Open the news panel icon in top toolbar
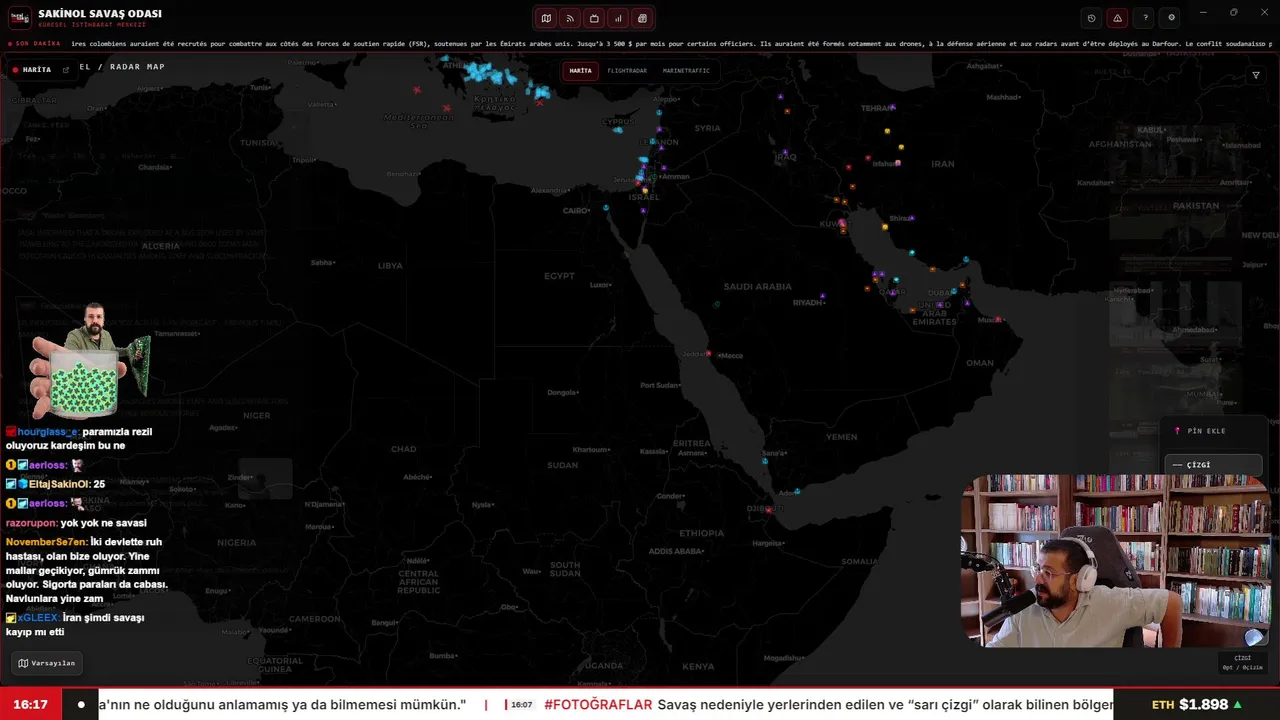Image resolution: width=1280 pixels, height=720 pixels. point(642,18)
